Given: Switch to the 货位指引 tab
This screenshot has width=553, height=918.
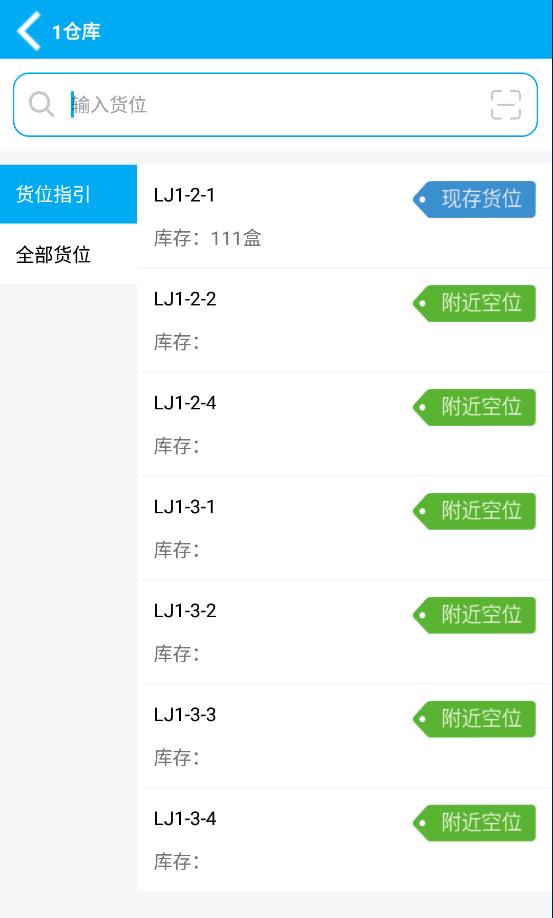Looking at the screenshot, I should (x=68, y=194).
